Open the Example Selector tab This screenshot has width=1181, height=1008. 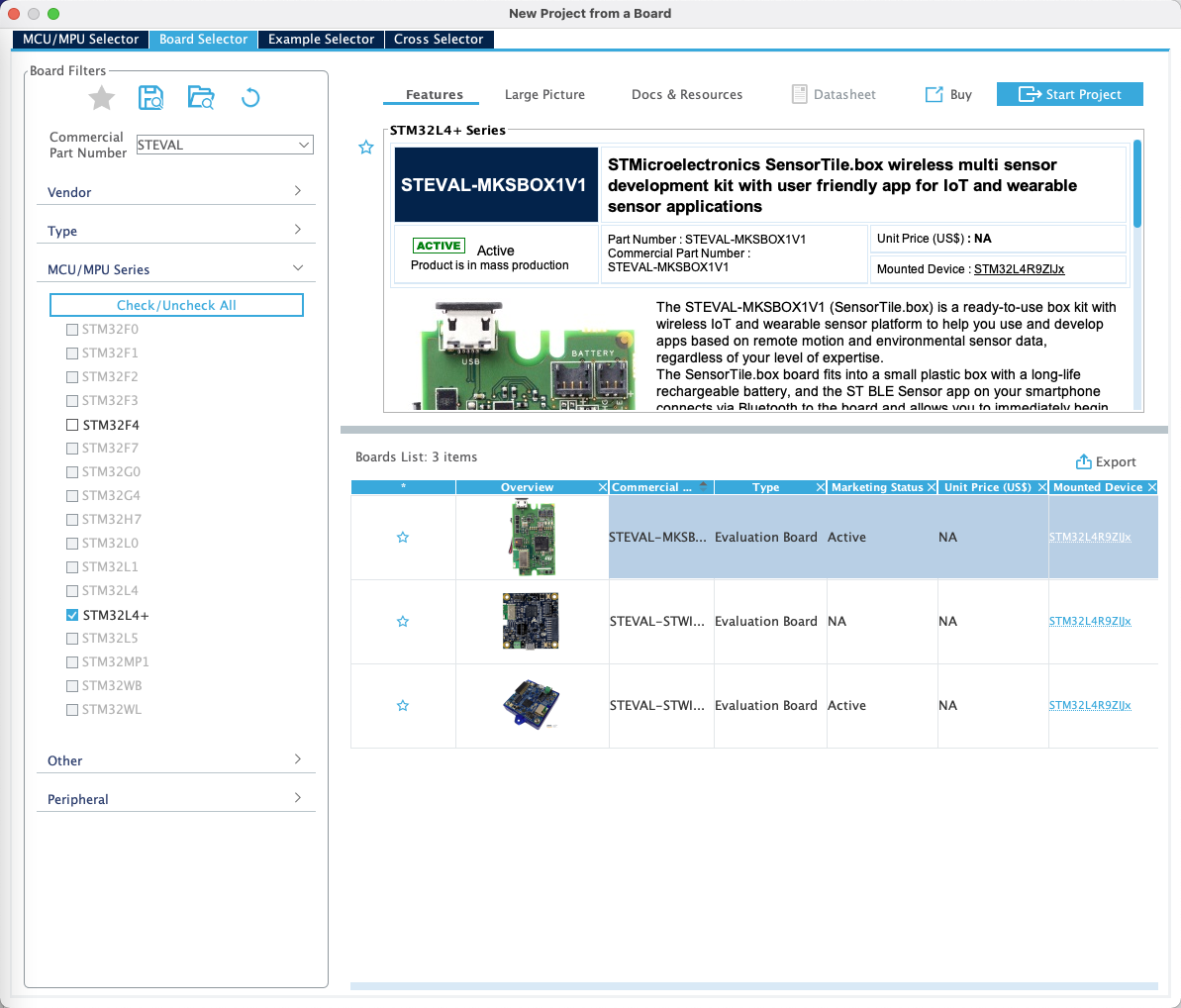point(321,40)
